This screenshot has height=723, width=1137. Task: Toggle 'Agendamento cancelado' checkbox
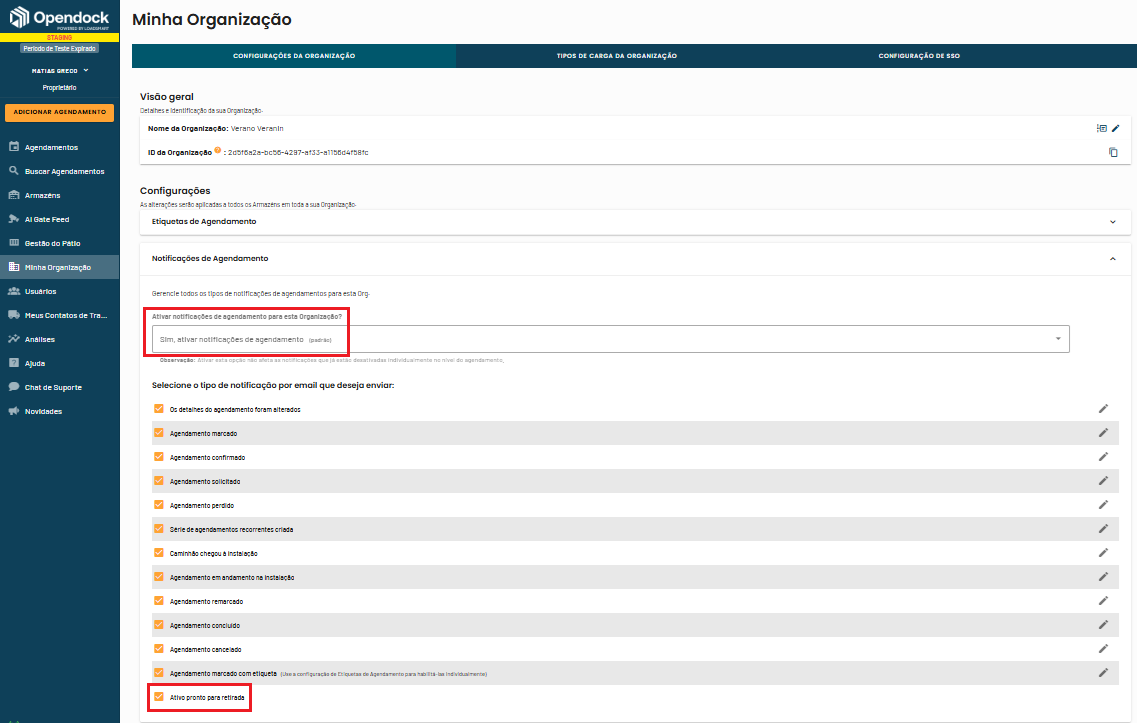[x=159, y=648]
